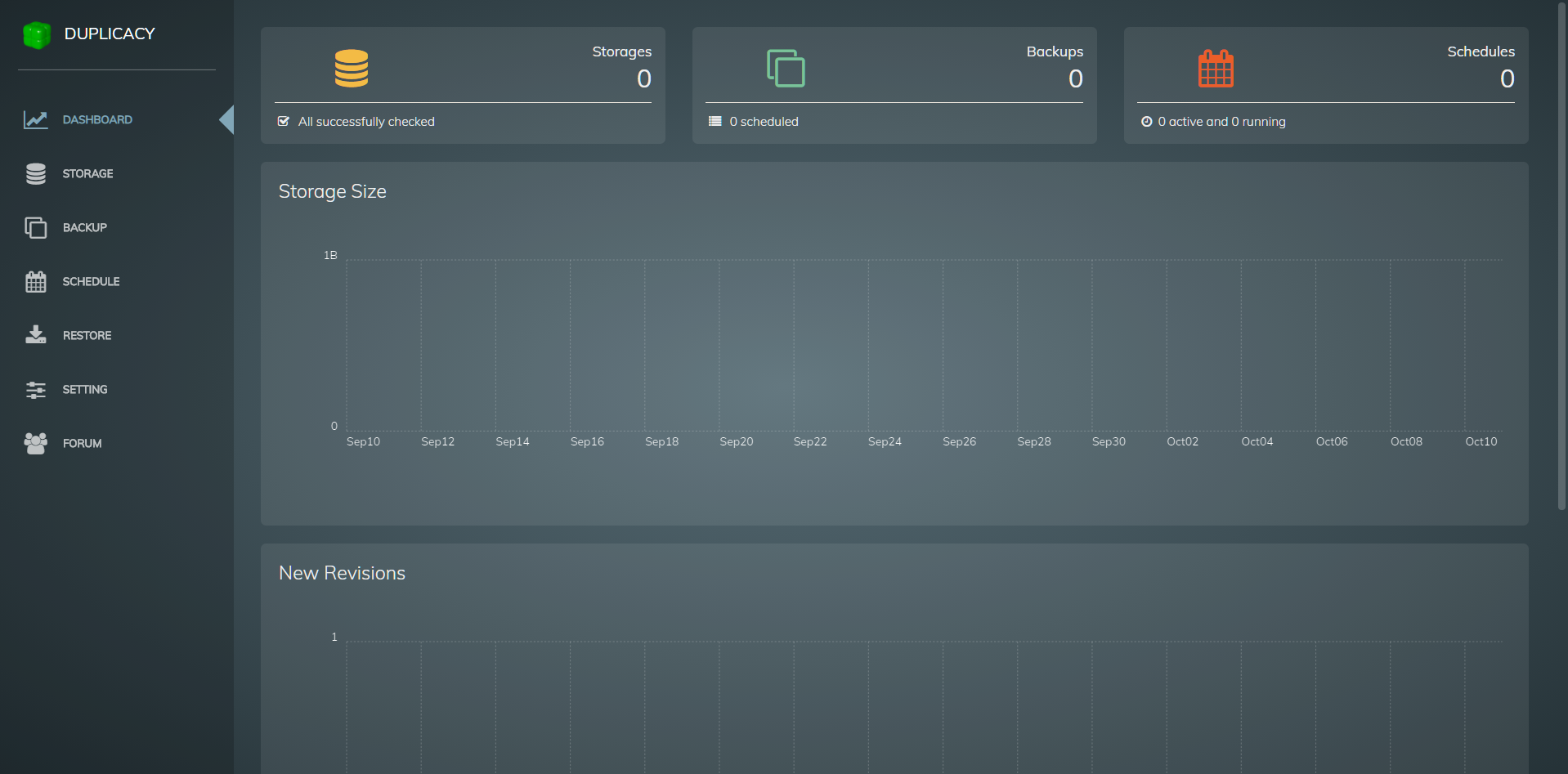The width and height of the screenshot is (1568, 774).
Task: Click the green Backups card icon
Action: click(786, 69)
